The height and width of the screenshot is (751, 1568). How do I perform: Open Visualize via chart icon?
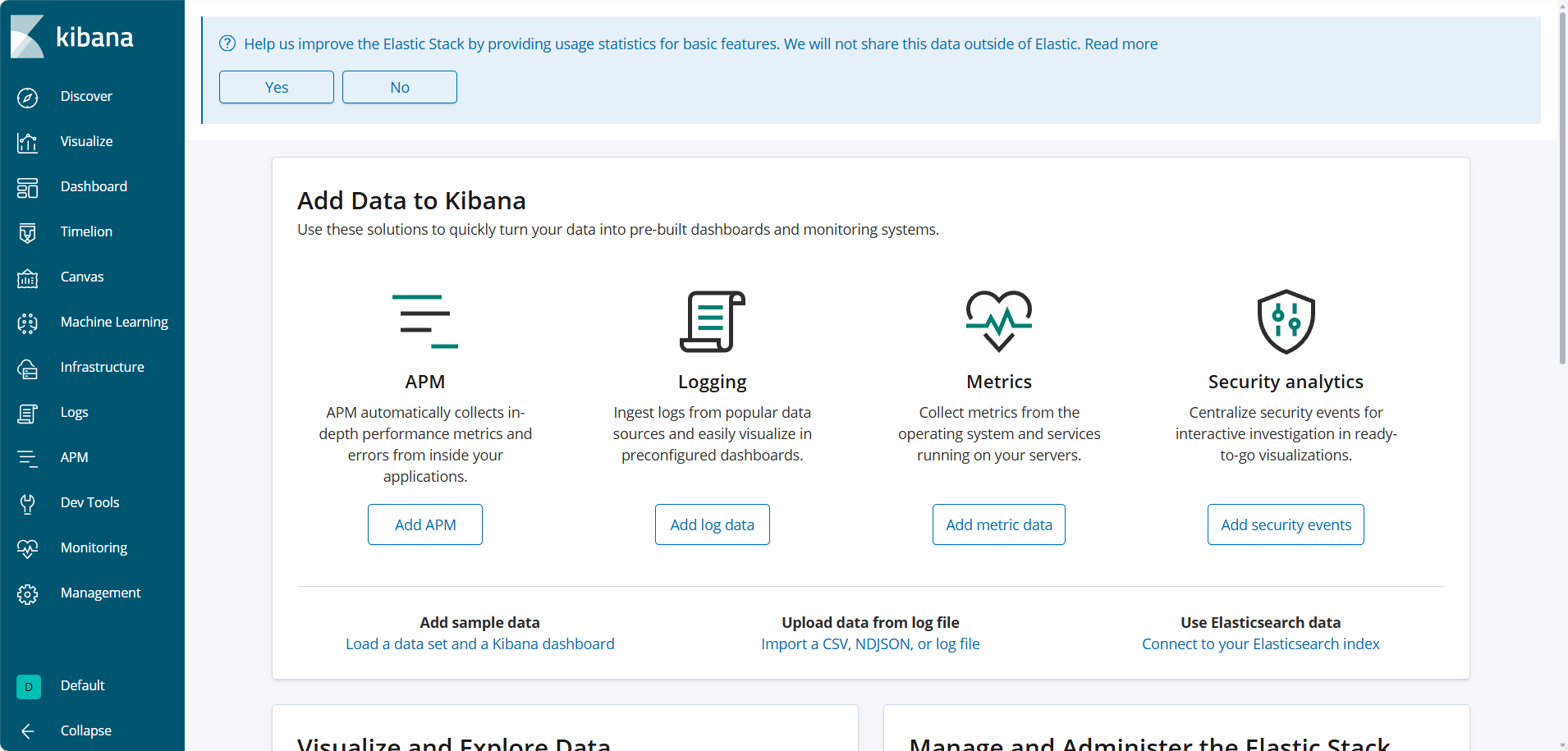pos(28,143)
